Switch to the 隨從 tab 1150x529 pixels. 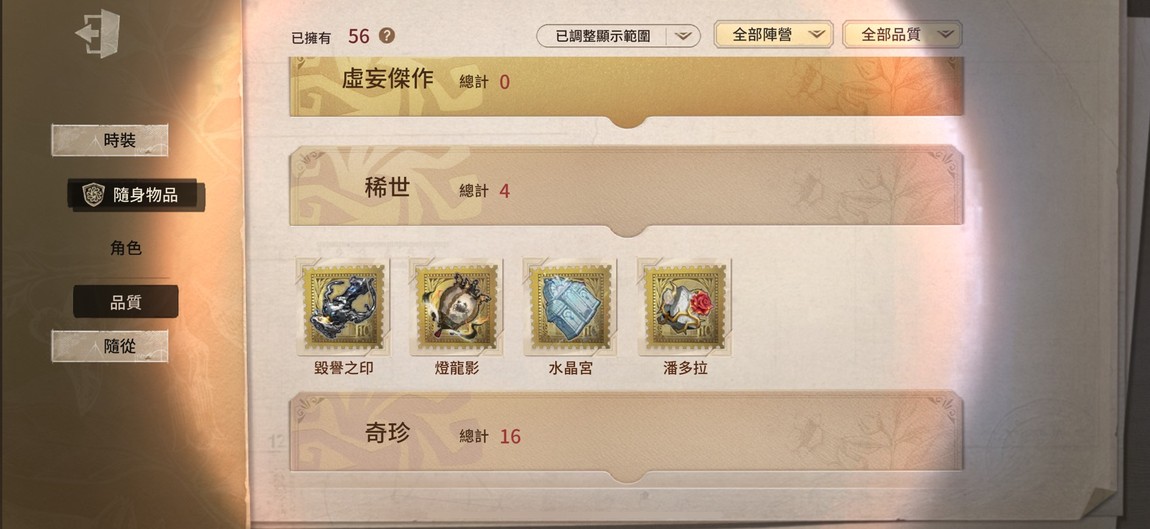click(x=110, y=346)
